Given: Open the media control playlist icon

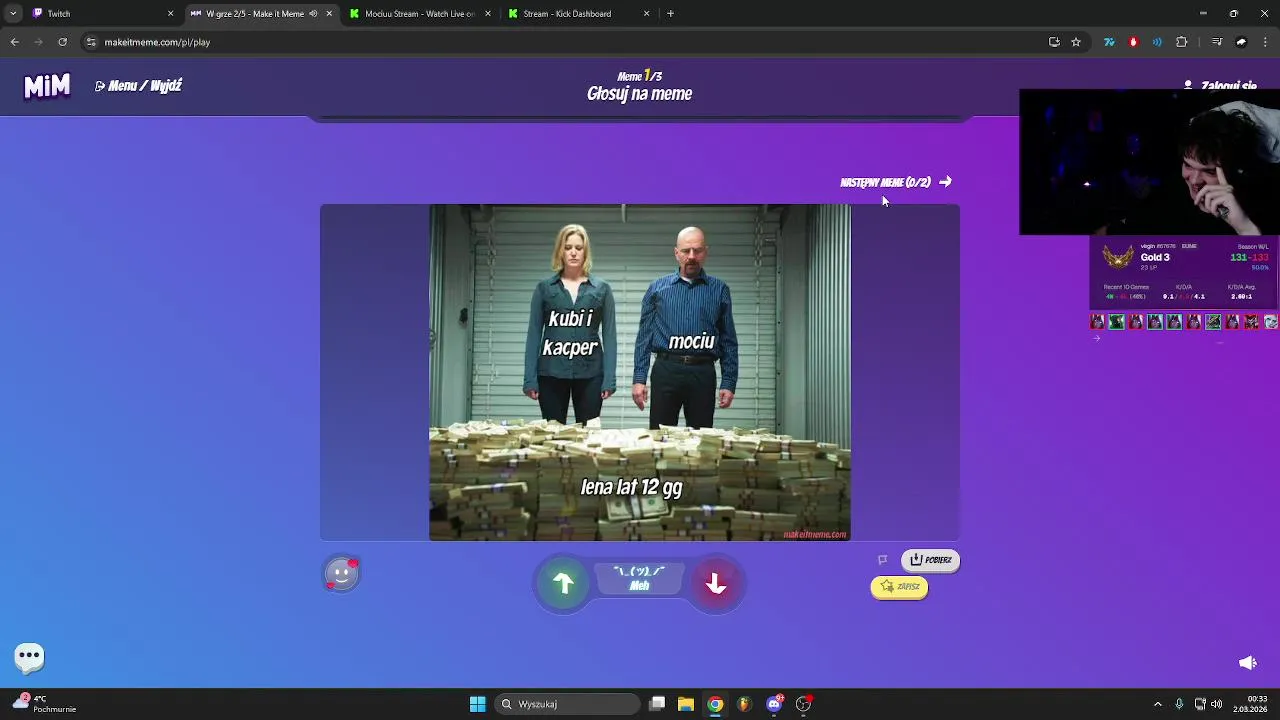Looking at the screenshot, I should coord(1217,42).
